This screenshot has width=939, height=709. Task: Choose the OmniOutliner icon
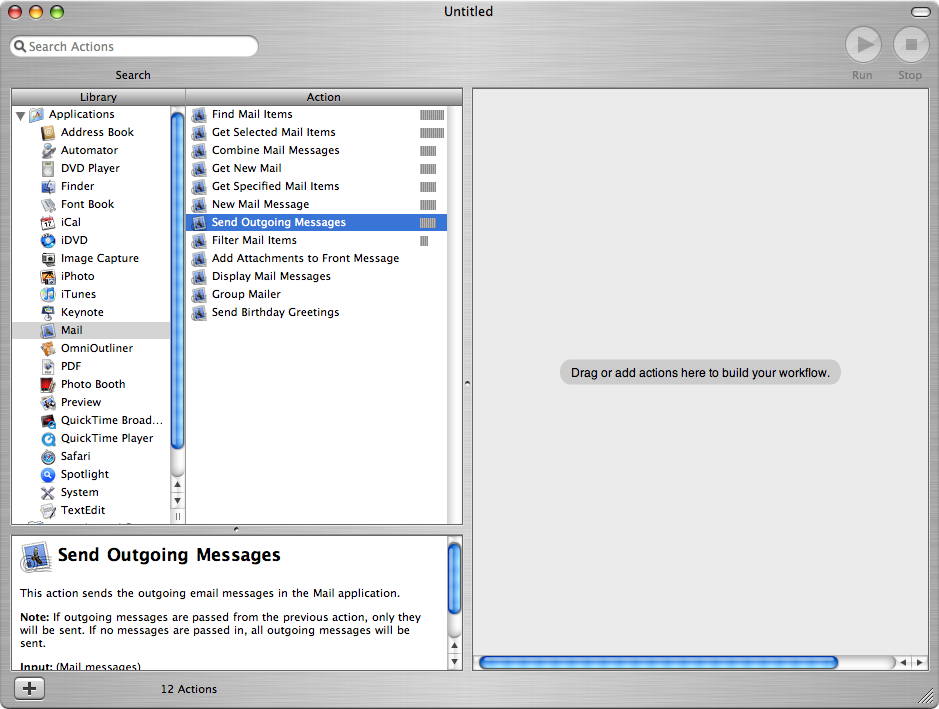click(x=48, y=348)
